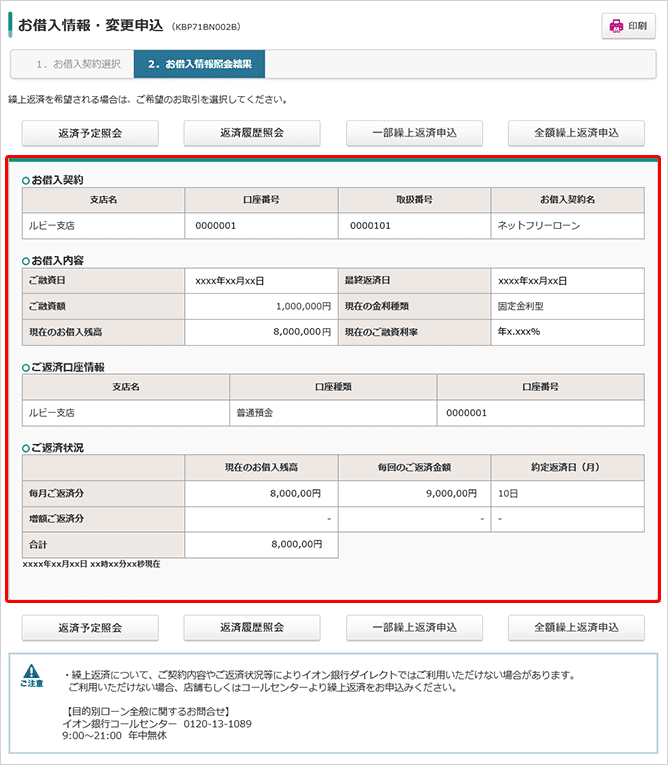
Task: Click the 普通預金 account type cell
Action: [x=333, y=413]
